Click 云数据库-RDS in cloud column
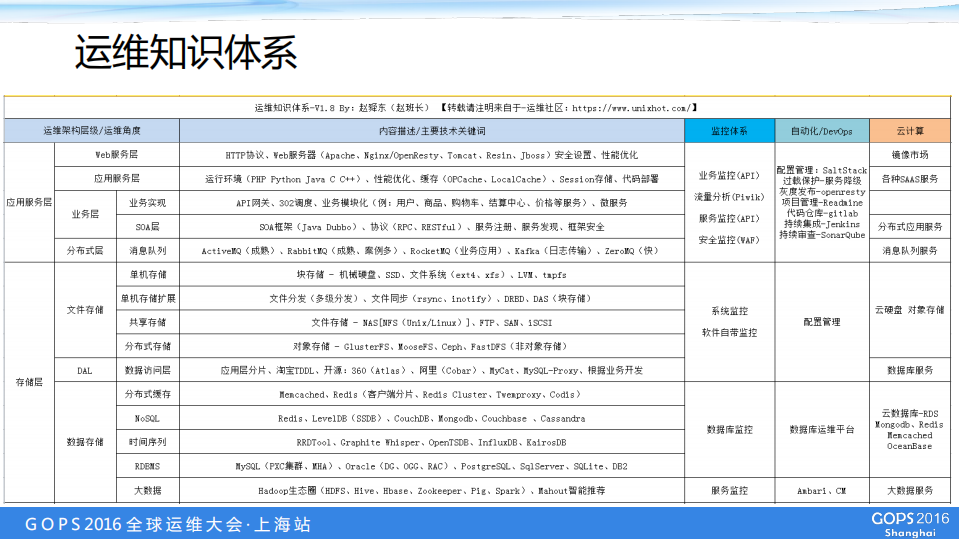Viewport: 959px width, 539px height. pyautogui.click(x=910, y=414)
